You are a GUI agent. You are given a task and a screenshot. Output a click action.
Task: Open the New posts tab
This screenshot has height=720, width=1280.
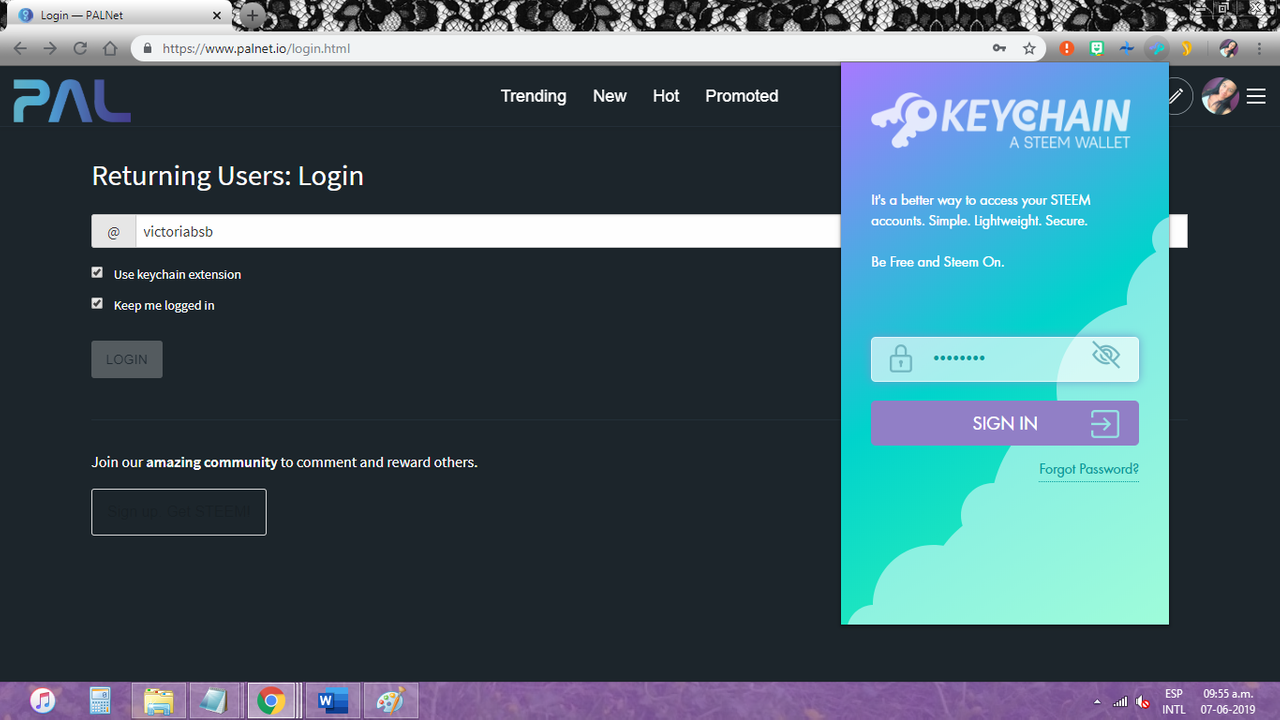click(609, 96)
